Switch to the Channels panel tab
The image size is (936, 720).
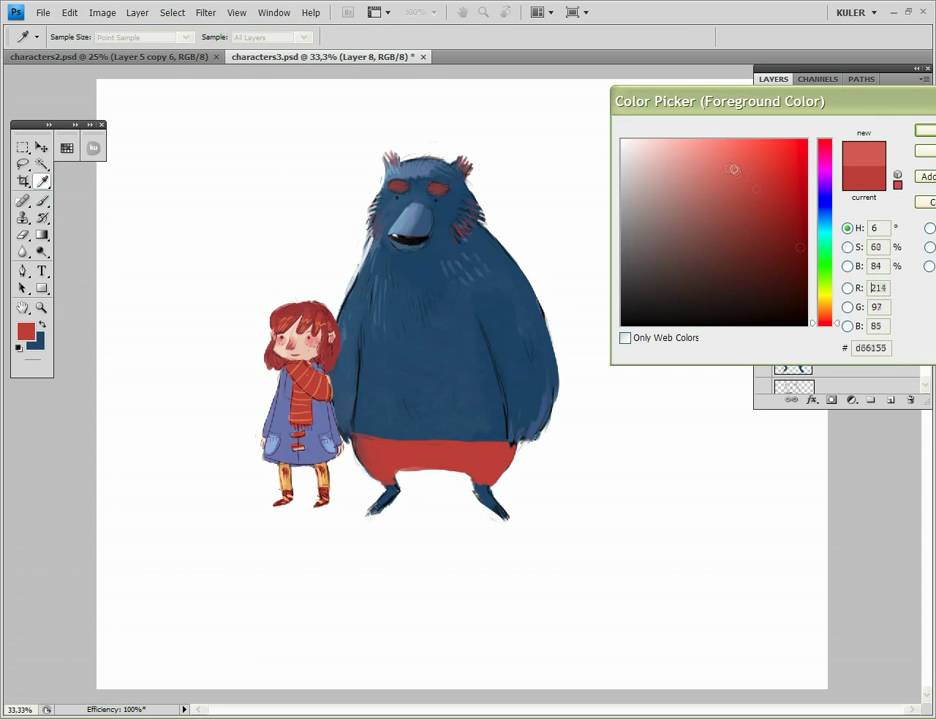[818, 79]
